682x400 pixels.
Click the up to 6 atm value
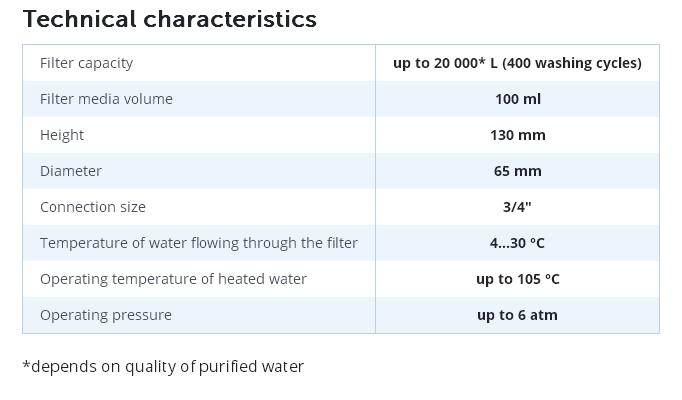[517, 315]
